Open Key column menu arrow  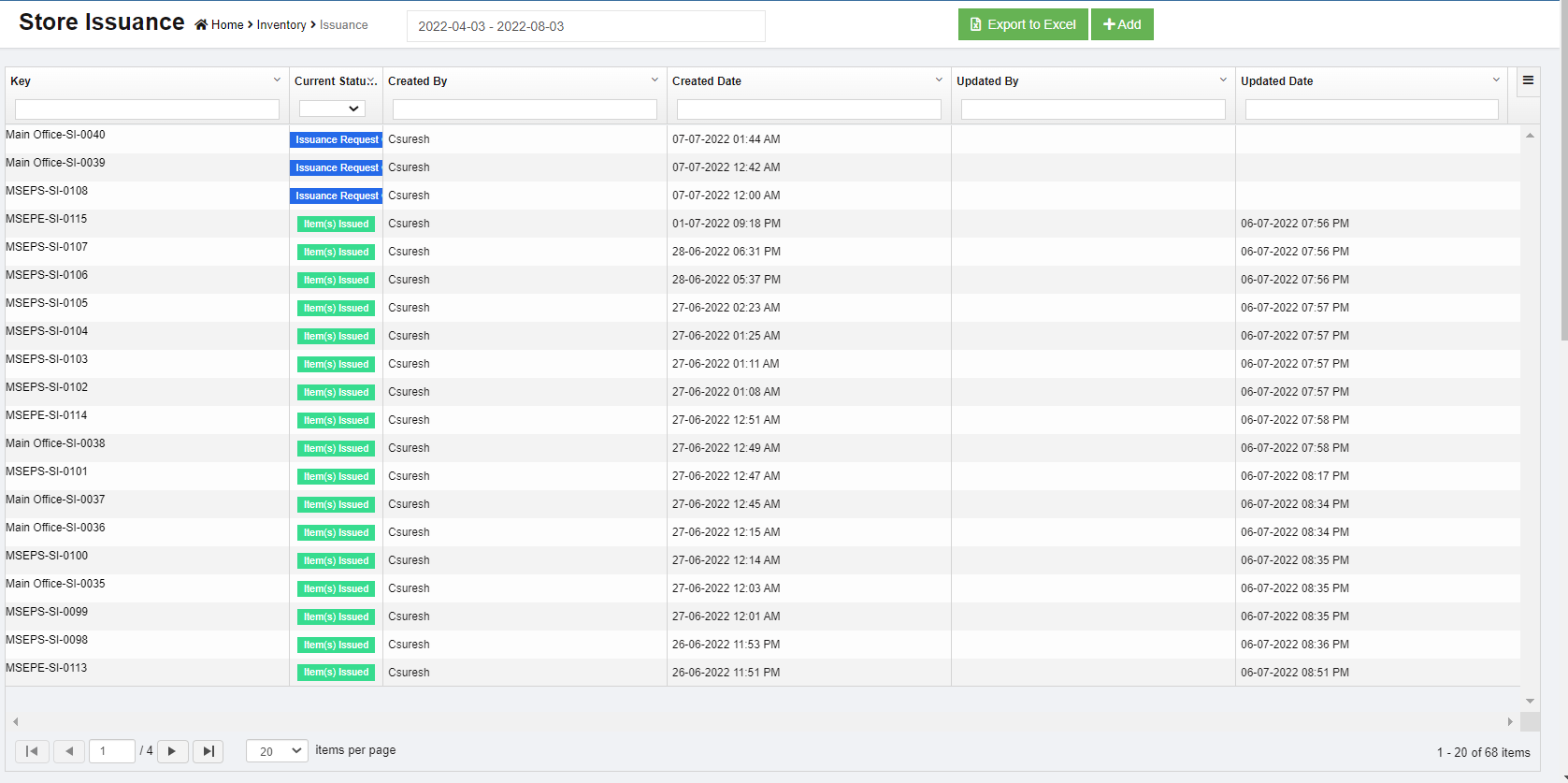coord(277,80)
